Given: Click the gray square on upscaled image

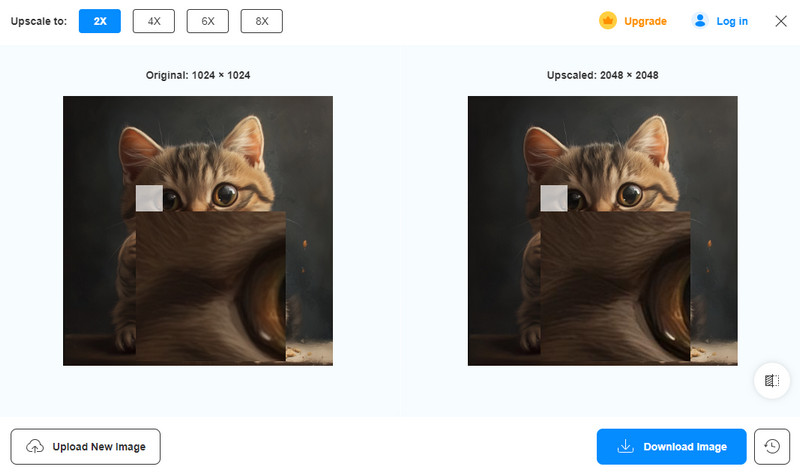Looking at the screenshot, I should (554, 198).
